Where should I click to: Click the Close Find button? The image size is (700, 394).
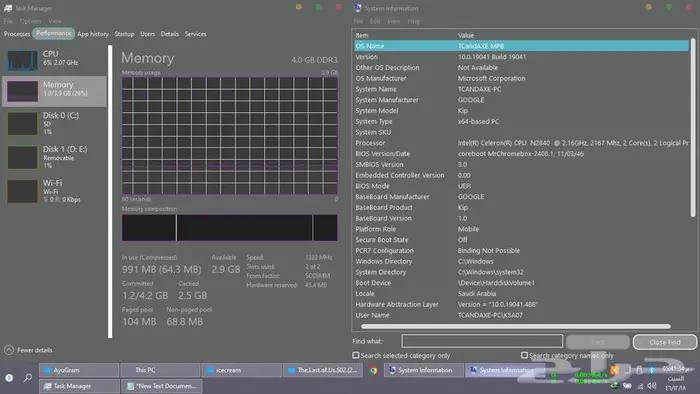(x=665, y=342)
